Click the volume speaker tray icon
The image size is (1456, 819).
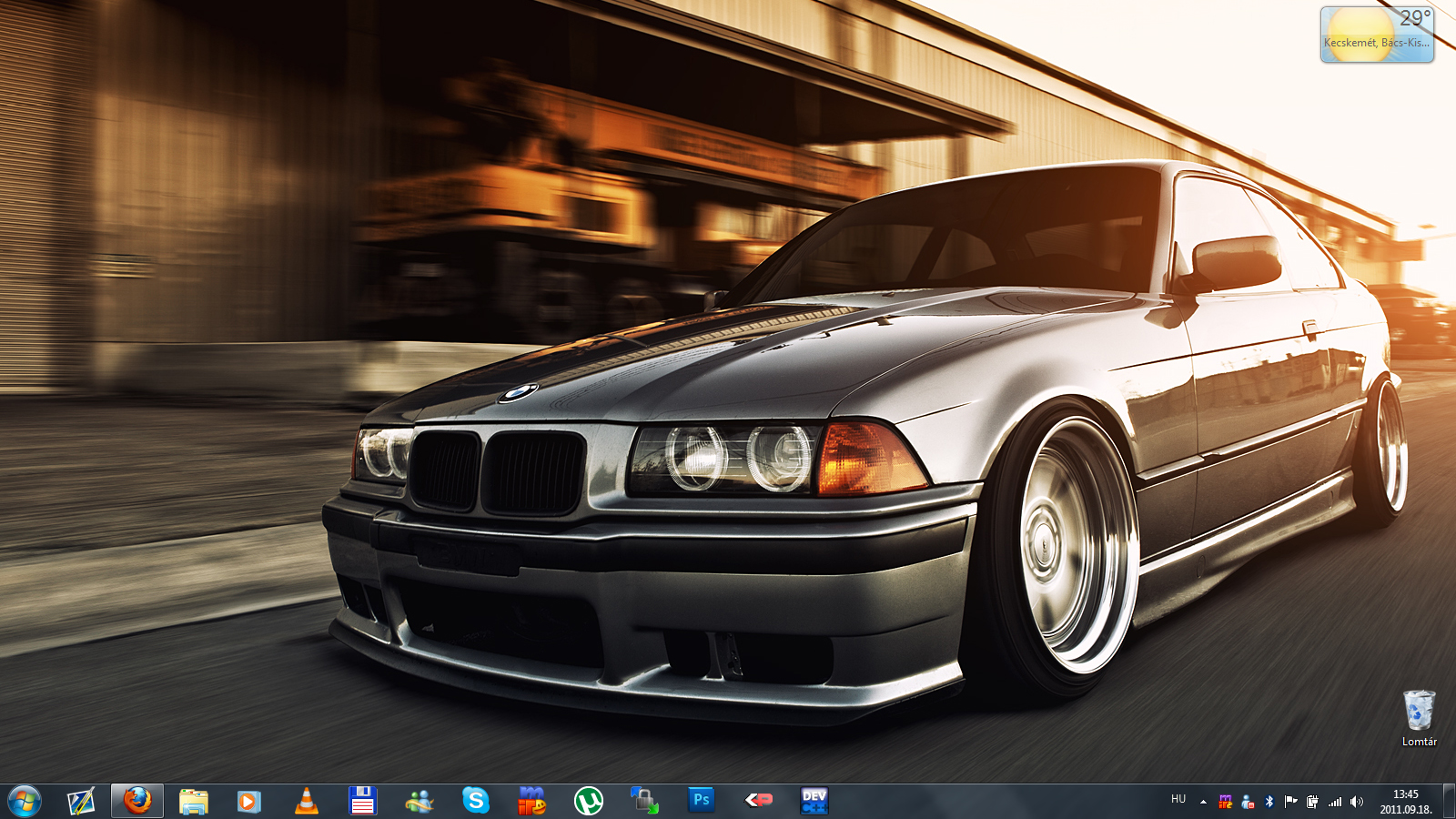coord(1357,802)
